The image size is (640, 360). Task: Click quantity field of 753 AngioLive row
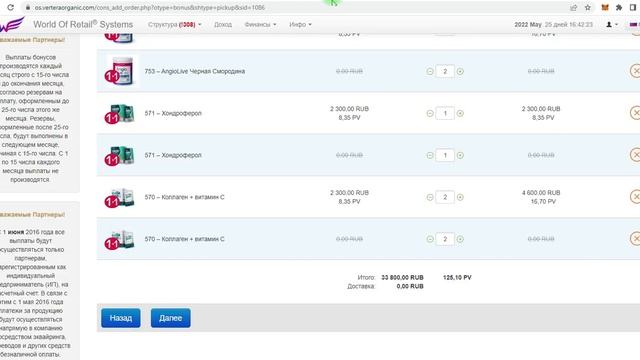click(445, 71)
